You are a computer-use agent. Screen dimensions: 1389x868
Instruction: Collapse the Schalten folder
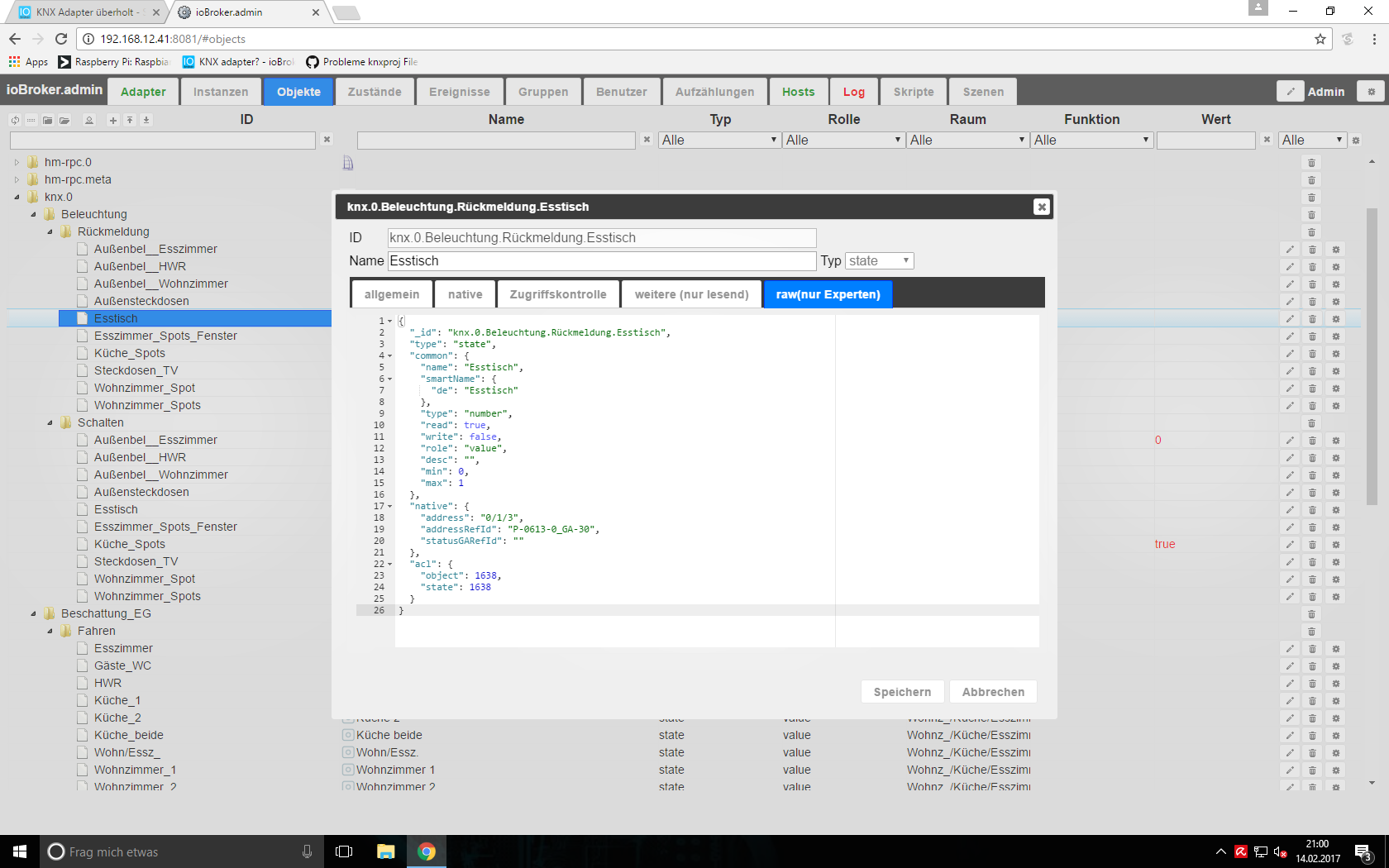[x=50, y=423]
